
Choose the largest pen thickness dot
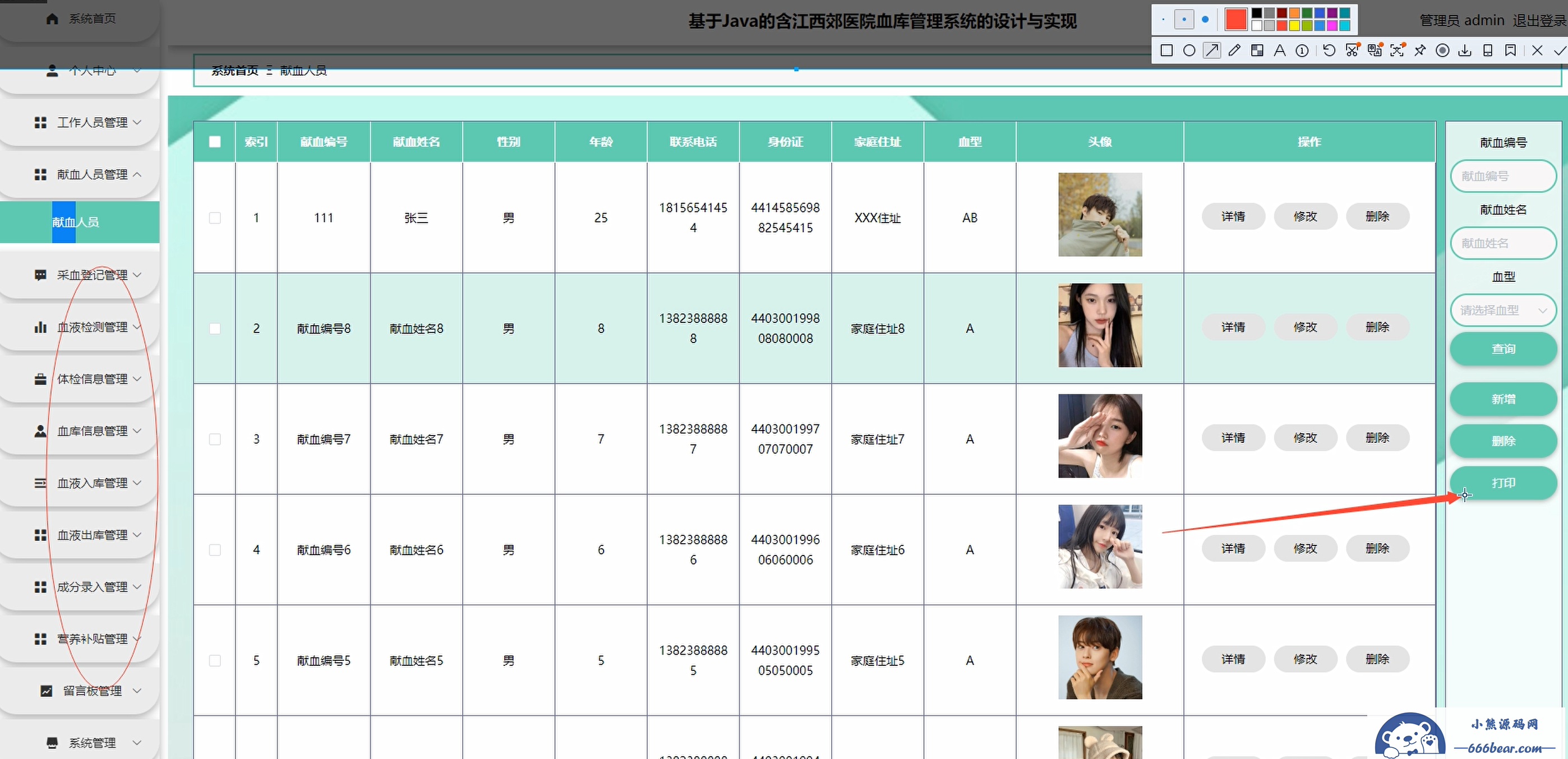1205,20
